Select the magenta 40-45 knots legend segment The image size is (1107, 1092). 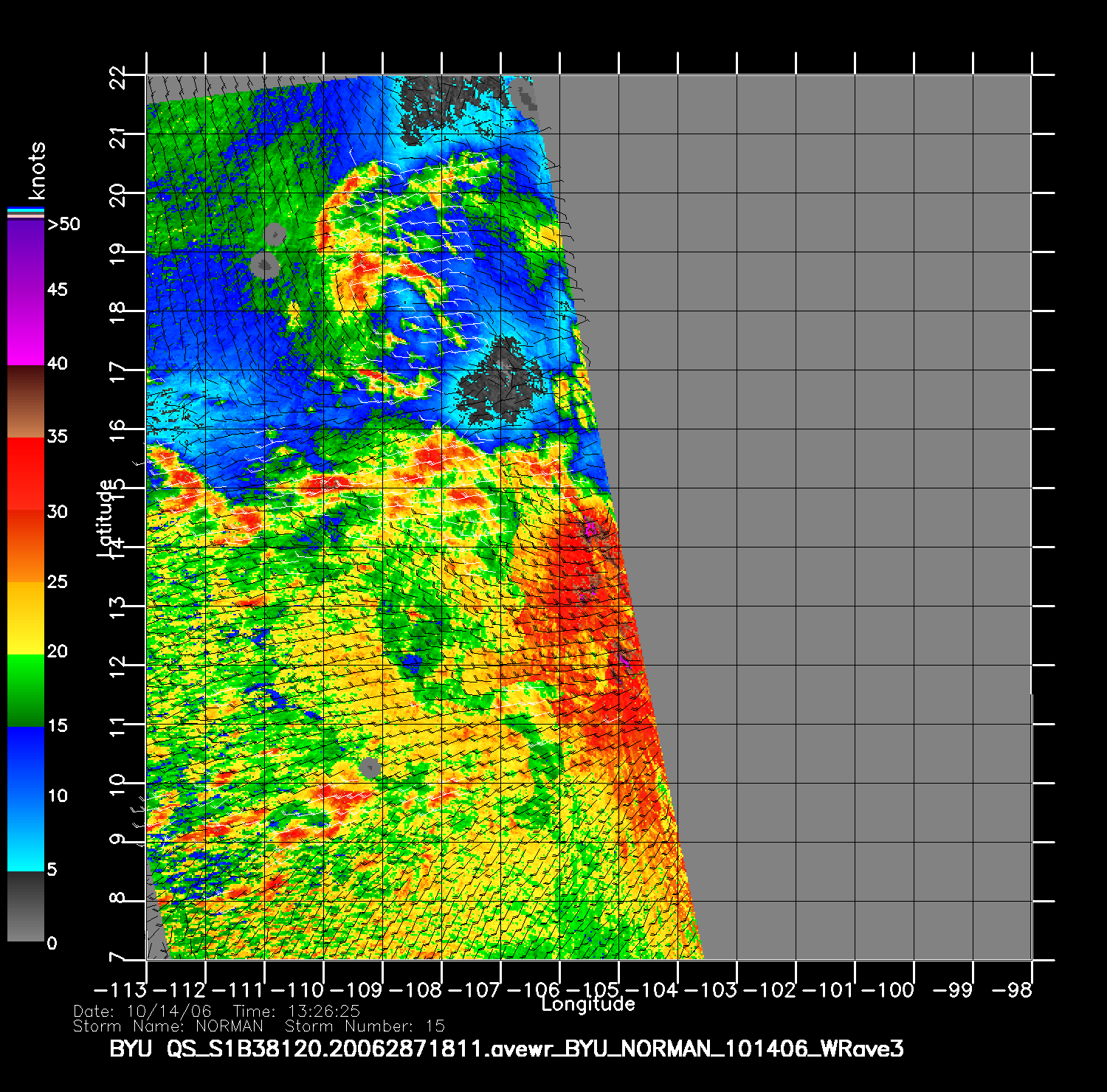point(26,328)
